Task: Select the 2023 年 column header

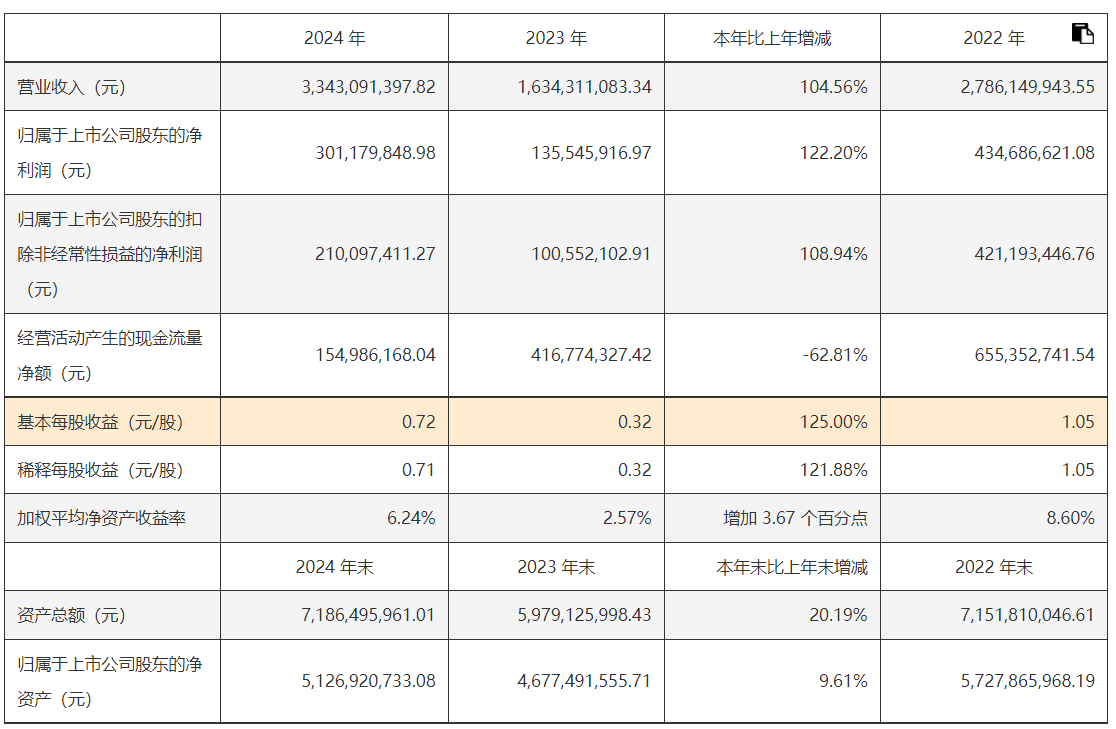Action: pos(556,38)
